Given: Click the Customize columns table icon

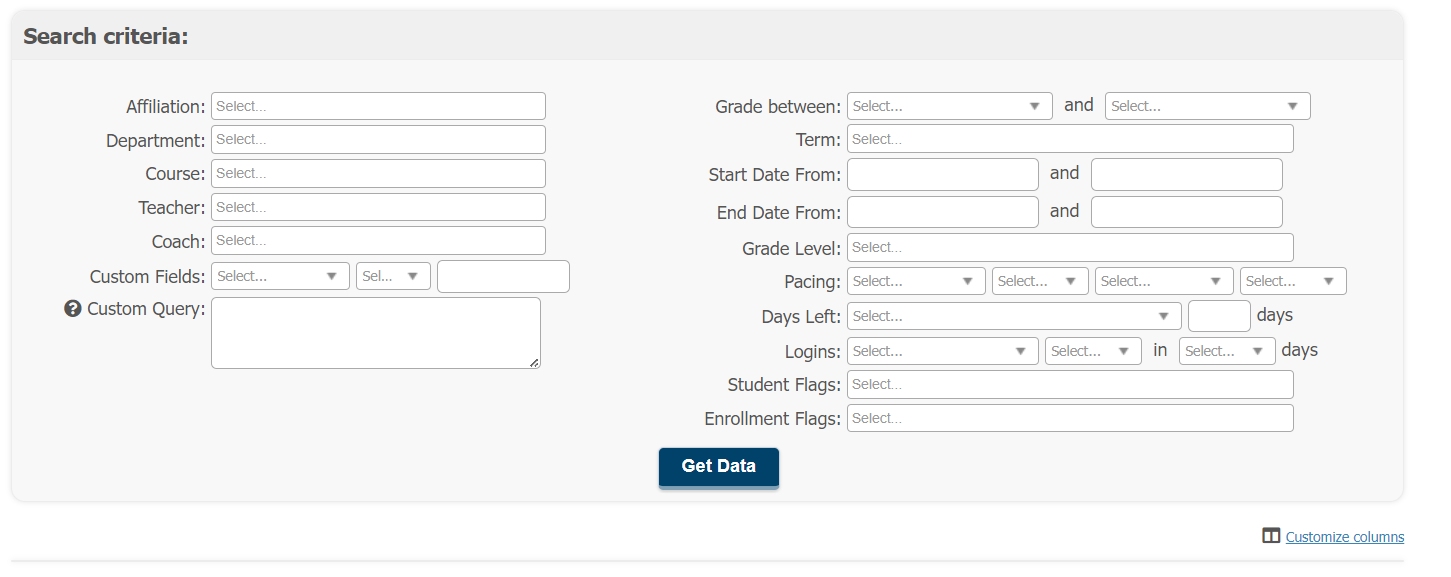Looking at the screenshot, I should [x=1271, y=536].
